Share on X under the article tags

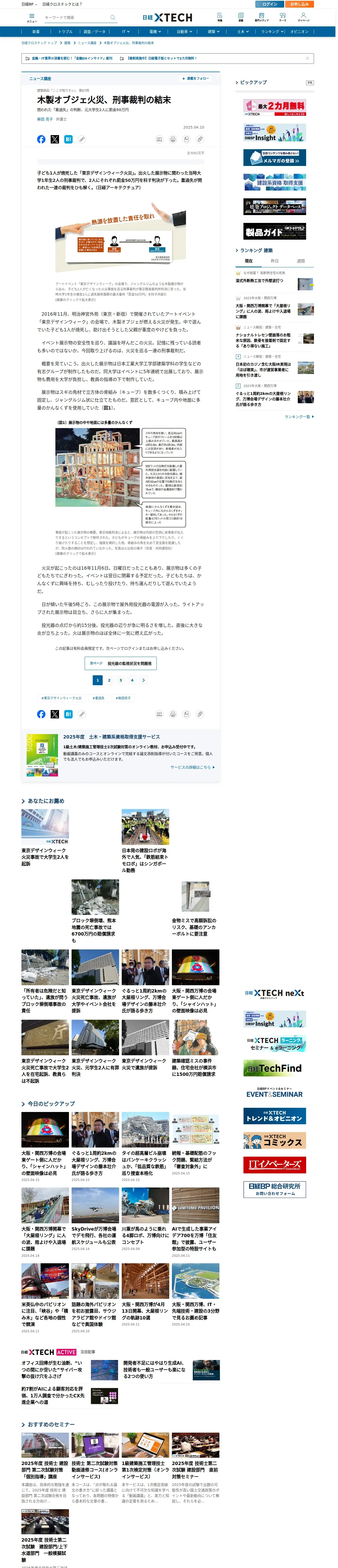tap(55, 714)
